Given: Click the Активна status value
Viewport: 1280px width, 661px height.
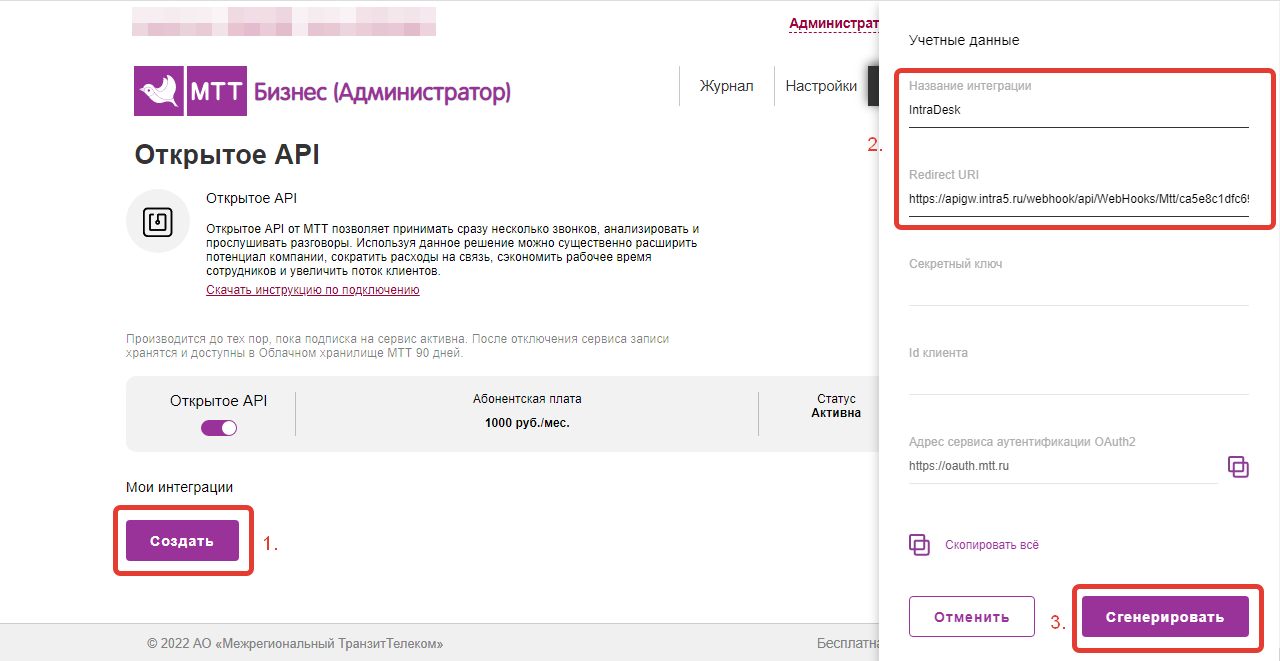Looking at the screenshot, I should (x=836, y=413).
